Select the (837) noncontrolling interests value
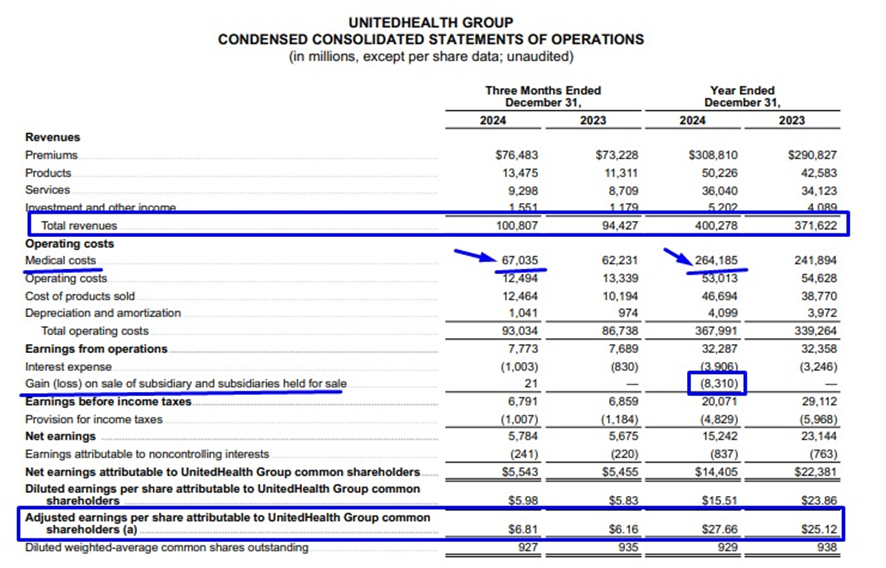 [x=723, y=454]
